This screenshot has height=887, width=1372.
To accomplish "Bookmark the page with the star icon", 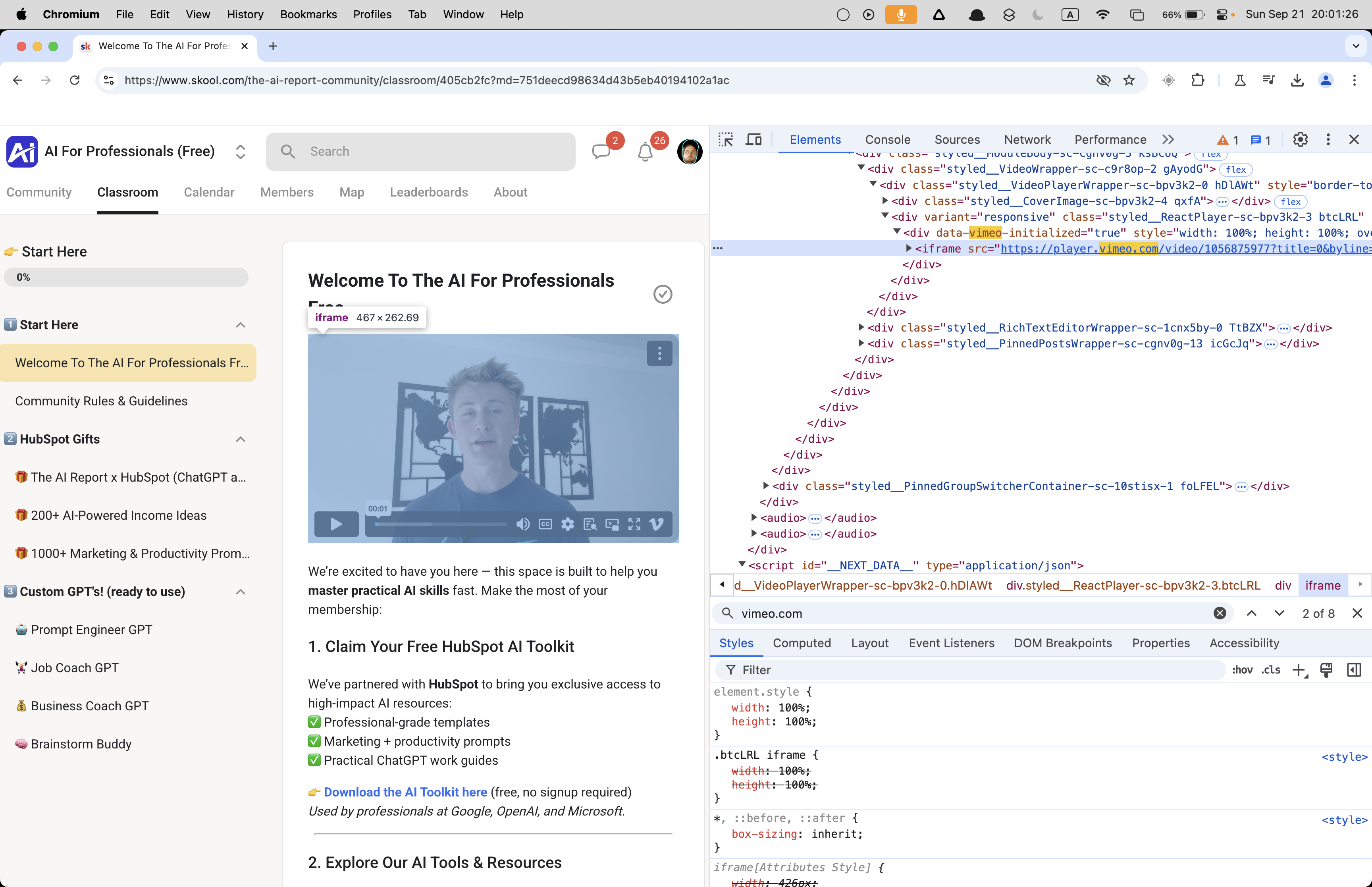I will pyautogui.click(x=1129, y=81).
